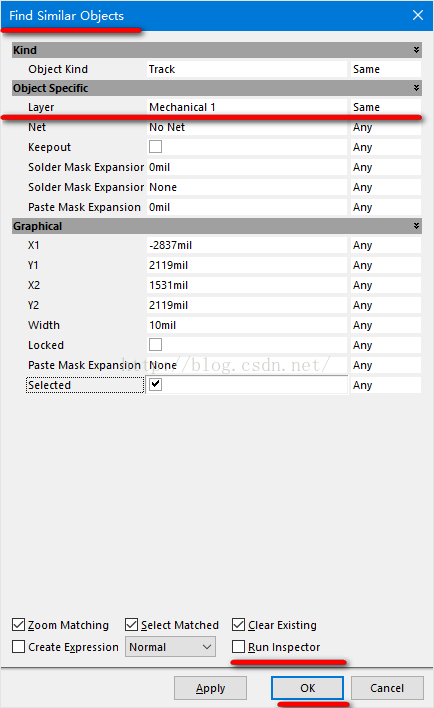
Task: Collapse the Object Specific section
Action: point(416,88)
